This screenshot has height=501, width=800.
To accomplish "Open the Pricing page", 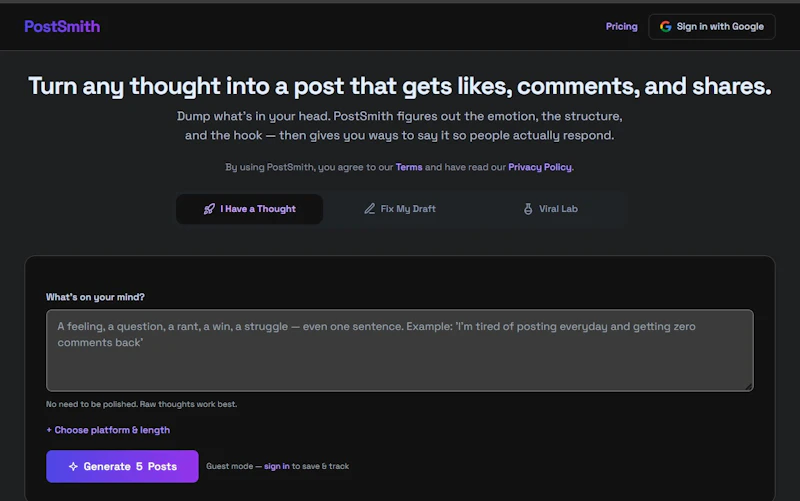I will (621, 27).
